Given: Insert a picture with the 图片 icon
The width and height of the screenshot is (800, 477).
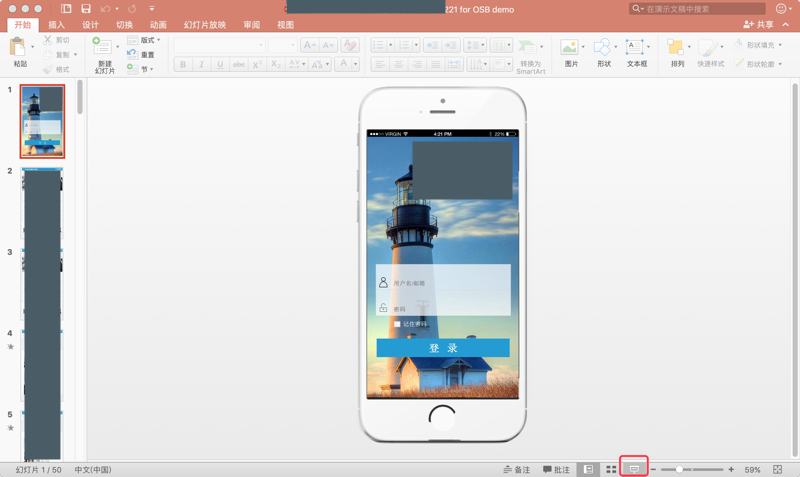Looking at the screenshot, I should 570,48.
